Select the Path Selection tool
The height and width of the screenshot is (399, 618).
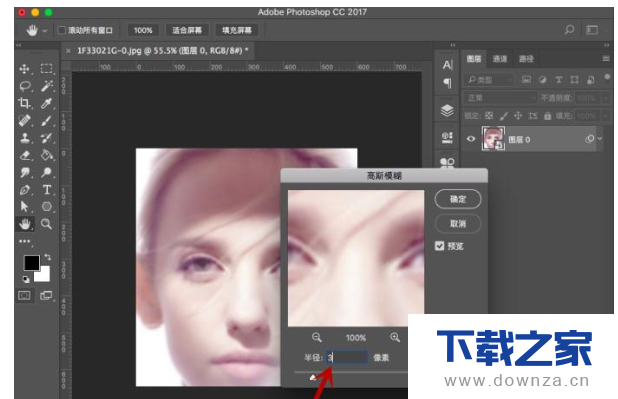click(x=24, y=207)
